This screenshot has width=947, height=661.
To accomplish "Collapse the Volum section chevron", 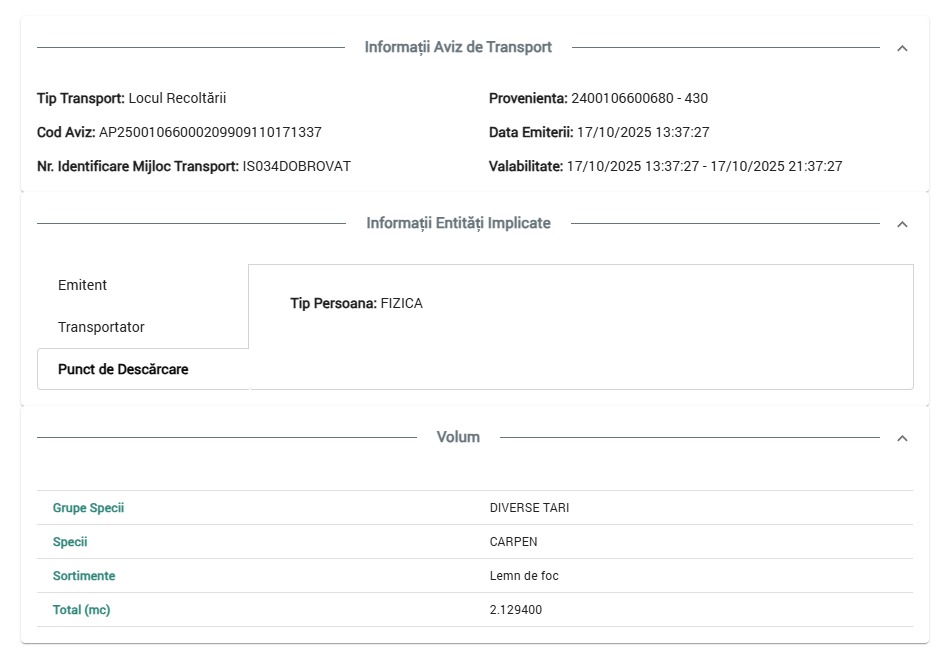I will pos(902,438).
